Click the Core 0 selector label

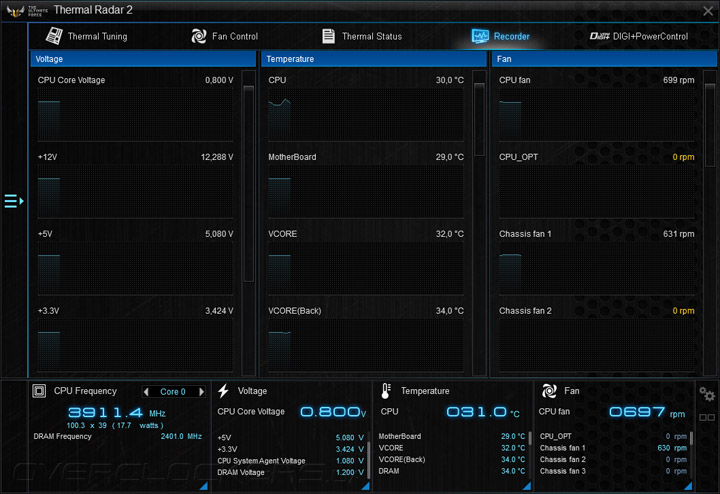click(173, 392)
